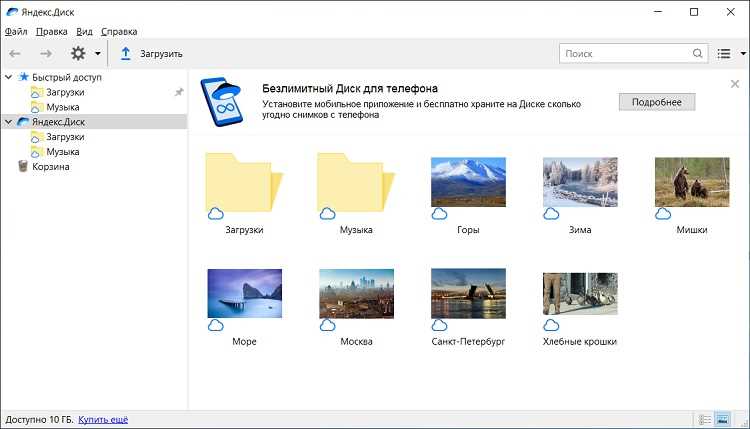Switch to details view in status bar
The width and height of the screenshot is (750, 429).
705,420
